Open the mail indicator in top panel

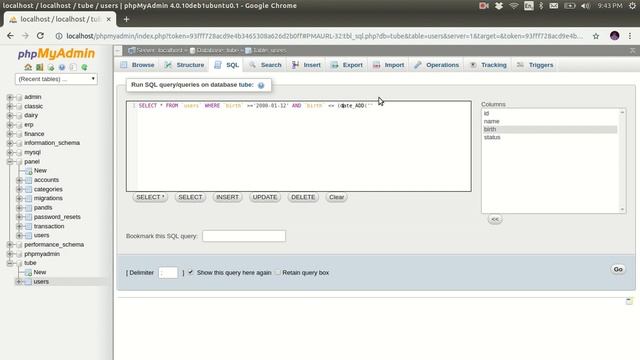coord(554,6)
